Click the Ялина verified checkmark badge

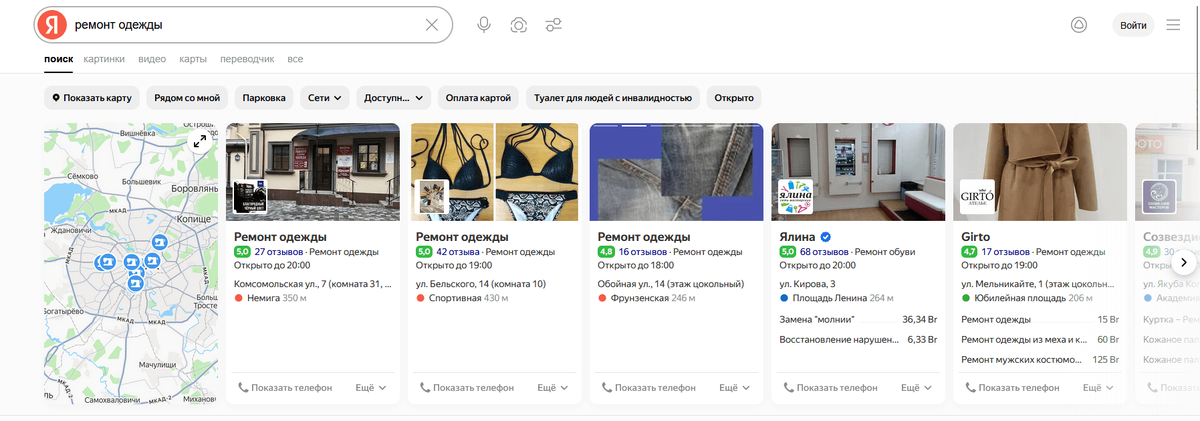click(x=826, y=237)
